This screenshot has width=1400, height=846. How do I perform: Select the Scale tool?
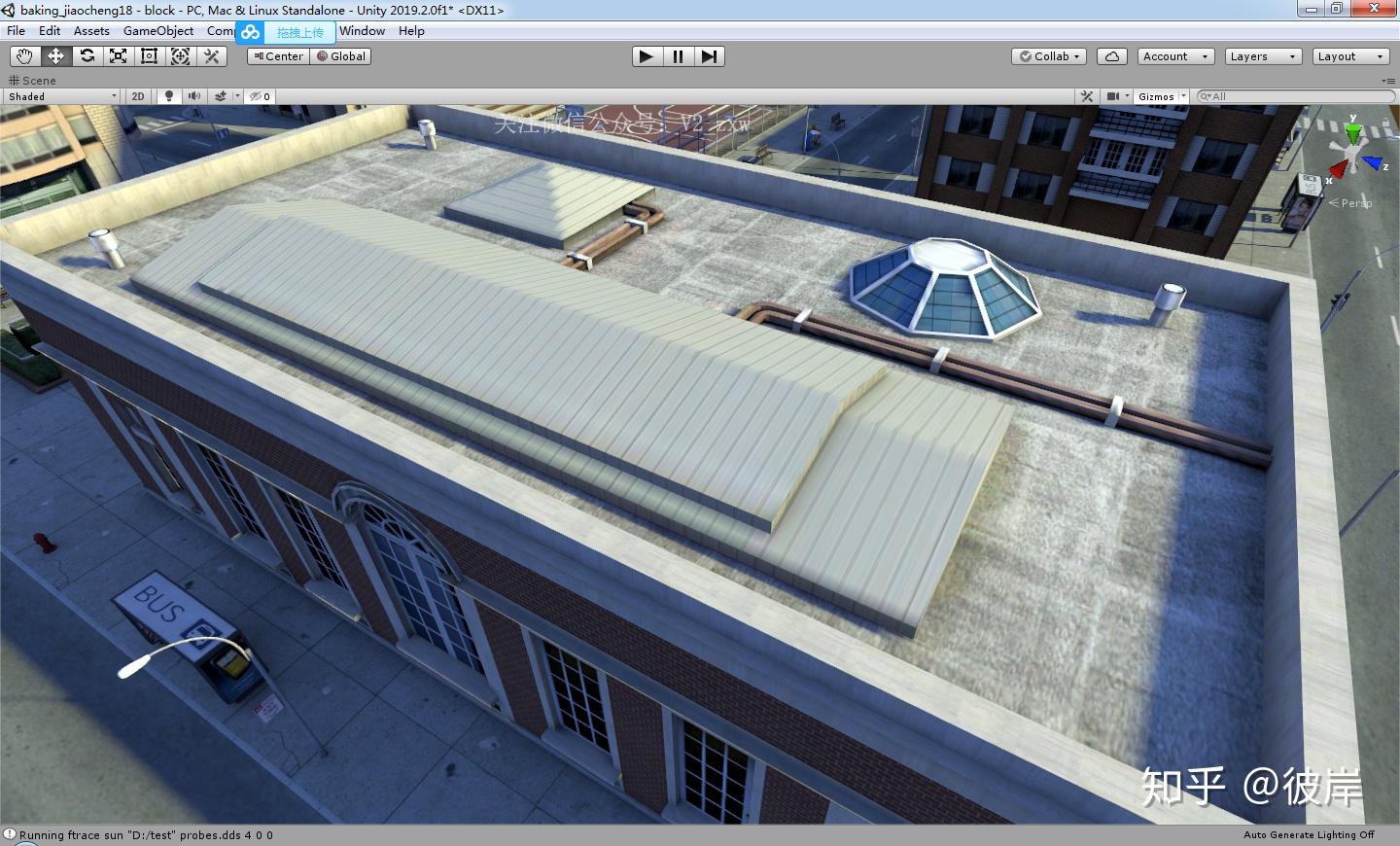coord(119,56)
